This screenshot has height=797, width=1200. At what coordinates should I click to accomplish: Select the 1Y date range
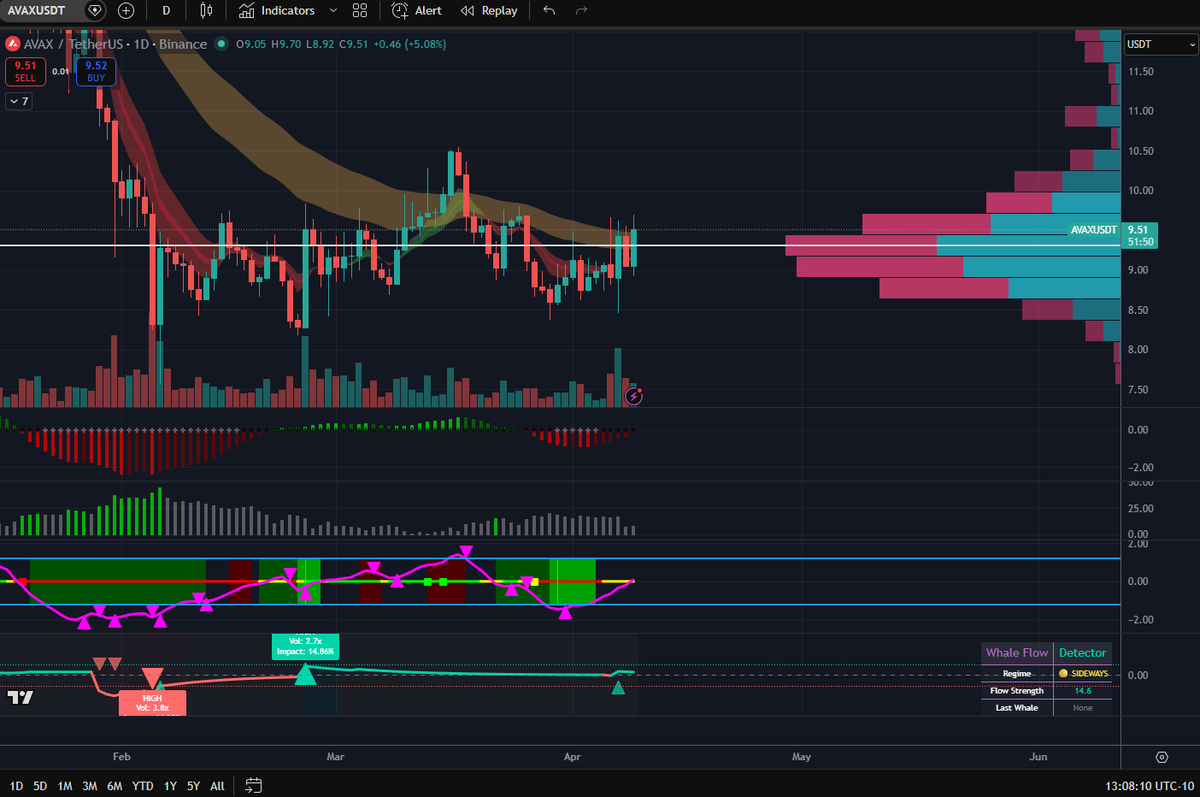click(170, 786)
